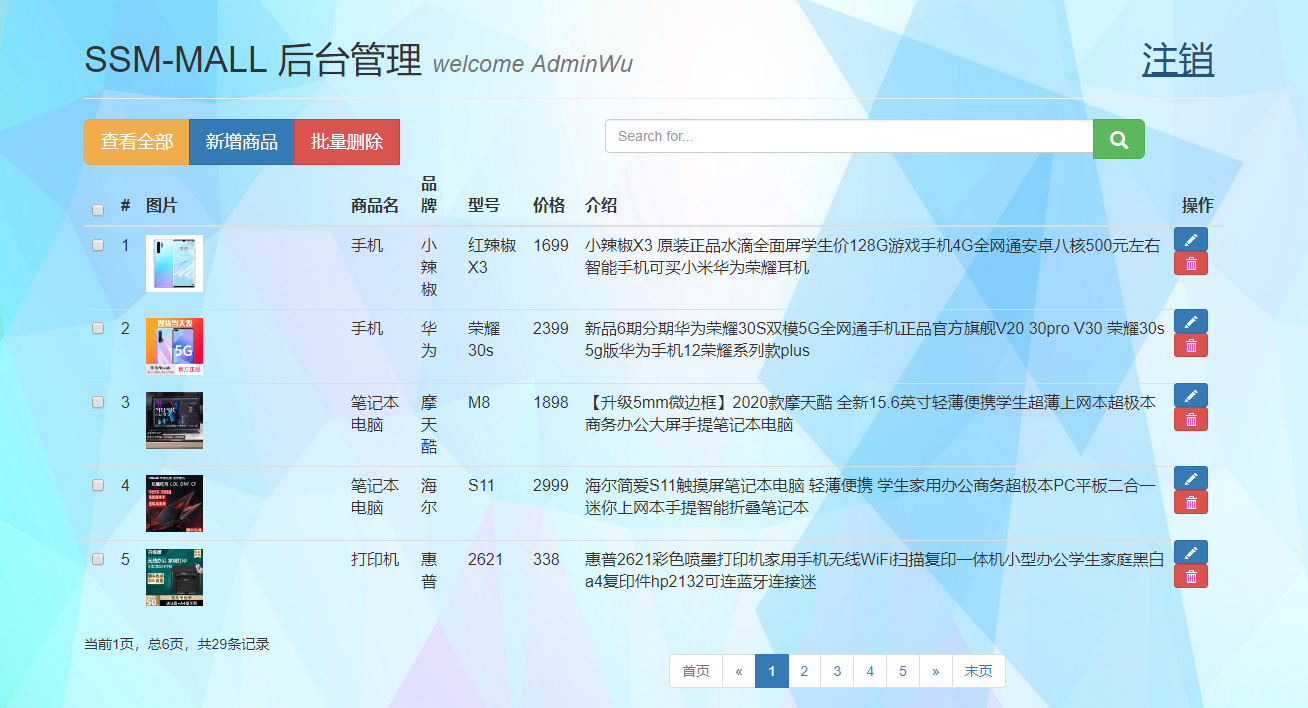
Task: Click the delete trash icon for 荣耀30s row
Action: 1190,345
